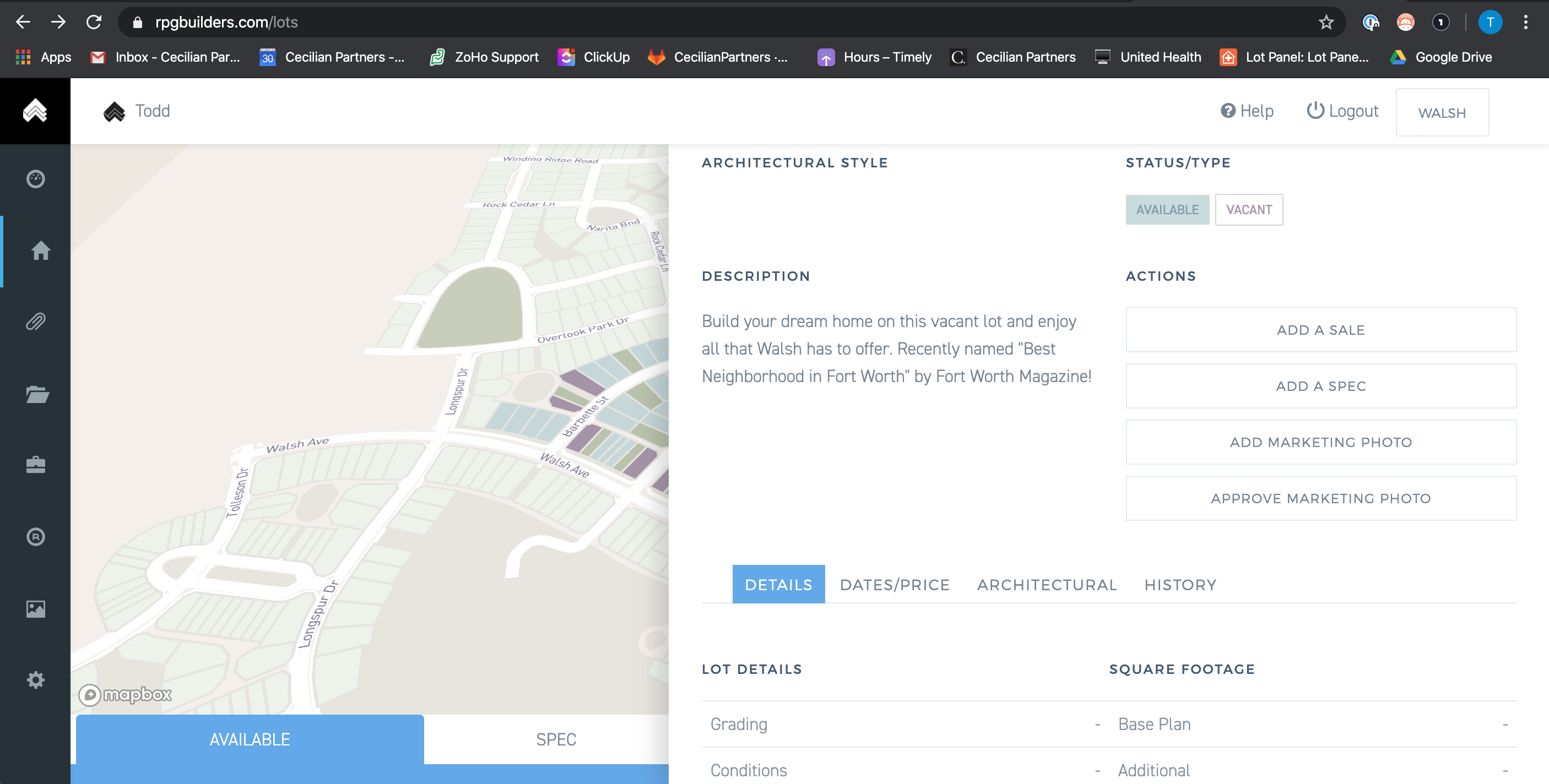Click the briefcase sidebar icon
1549x784 pixels.
click(35, 465)
